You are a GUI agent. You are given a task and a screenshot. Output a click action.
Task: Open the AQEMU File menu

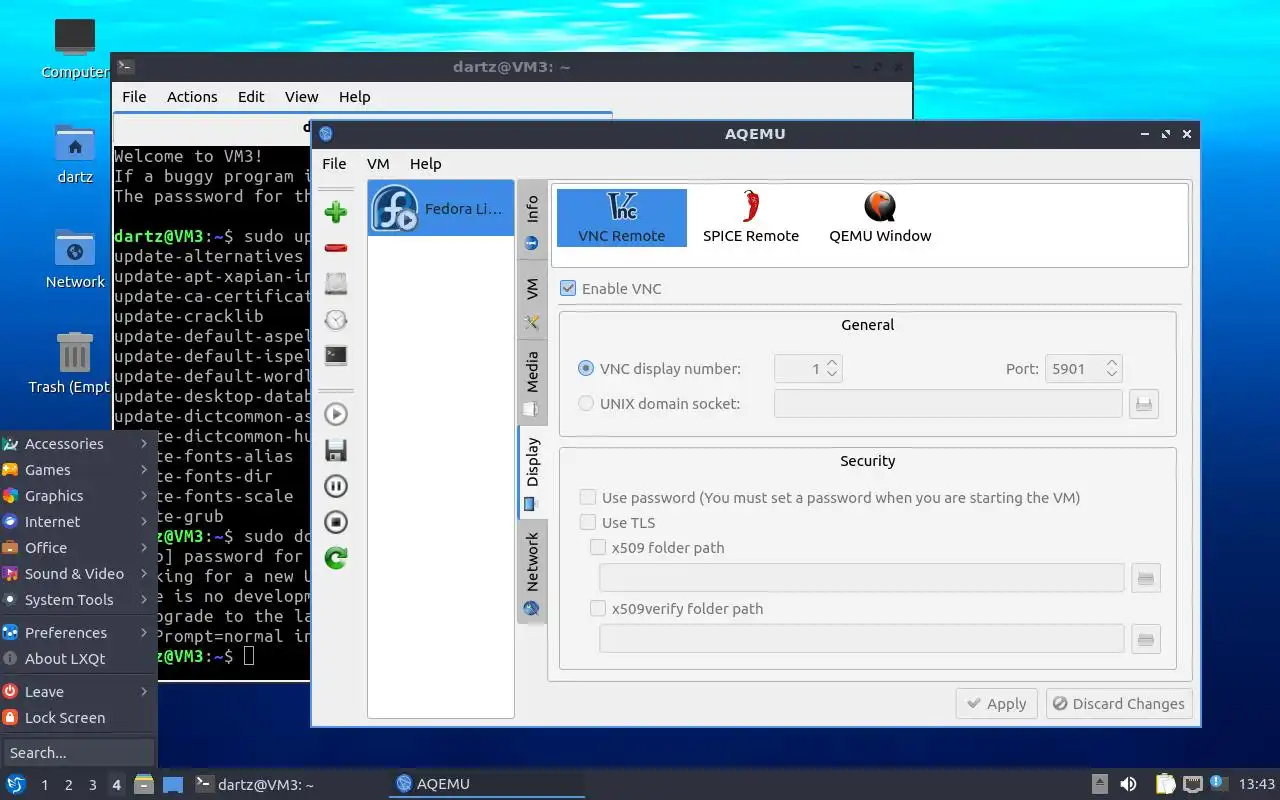[x=334, y=163]
